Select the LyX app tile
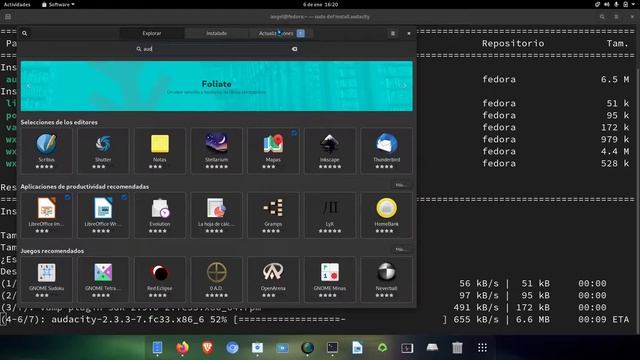This screenshot has height=360, width=640. [330, 215]
